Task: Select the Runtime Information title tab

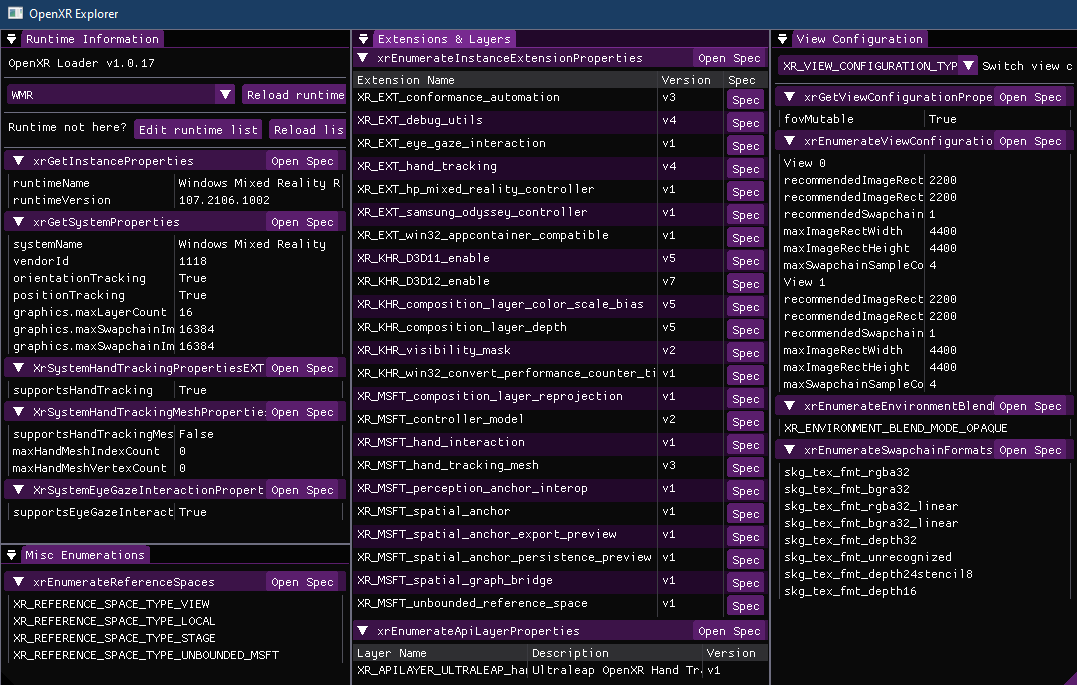Action: 93,39
